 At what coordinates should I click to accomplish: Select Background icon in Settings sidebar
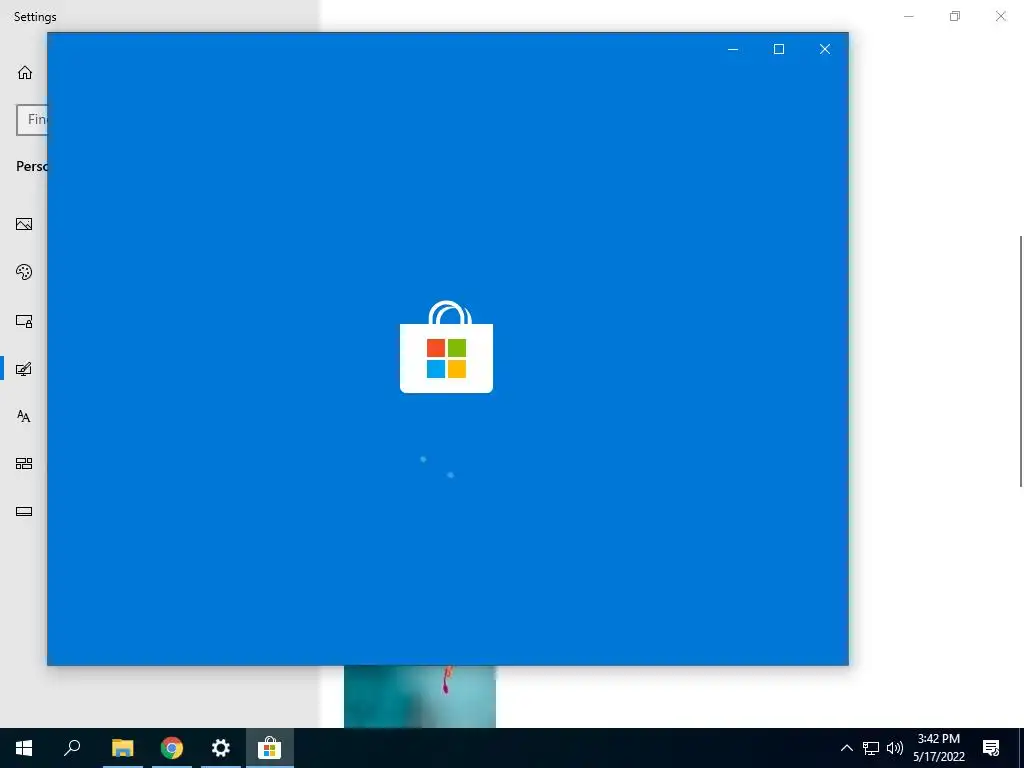(24, 224)
